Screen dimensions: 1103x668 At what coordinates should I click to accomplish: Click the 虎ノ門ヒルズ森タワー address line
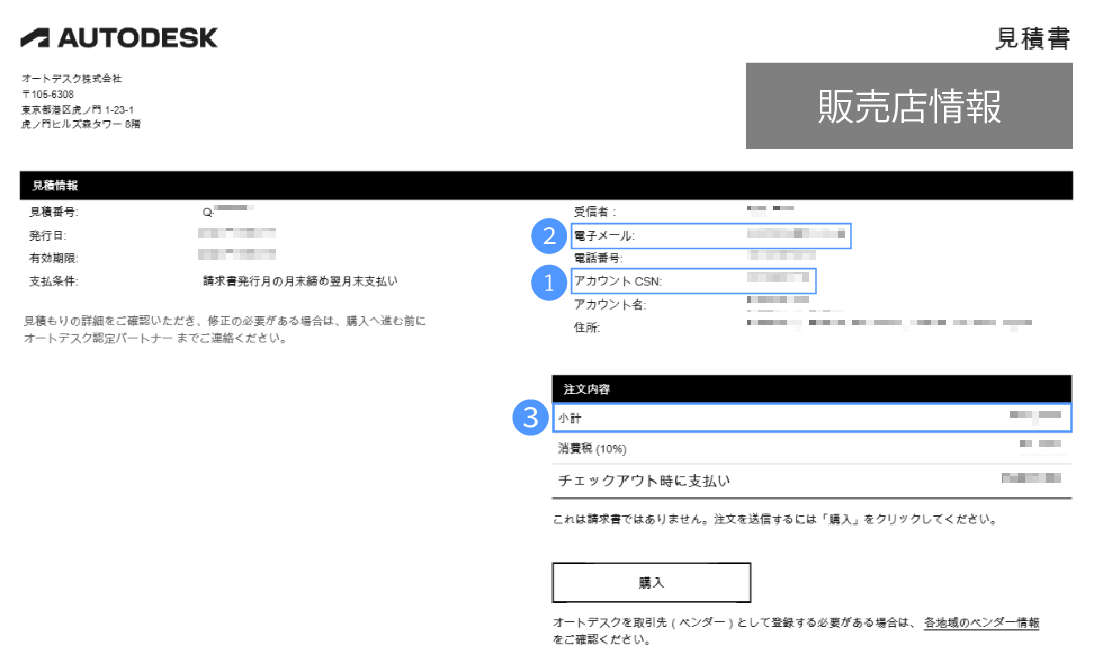pyautogui.click(x=81, y=124)
